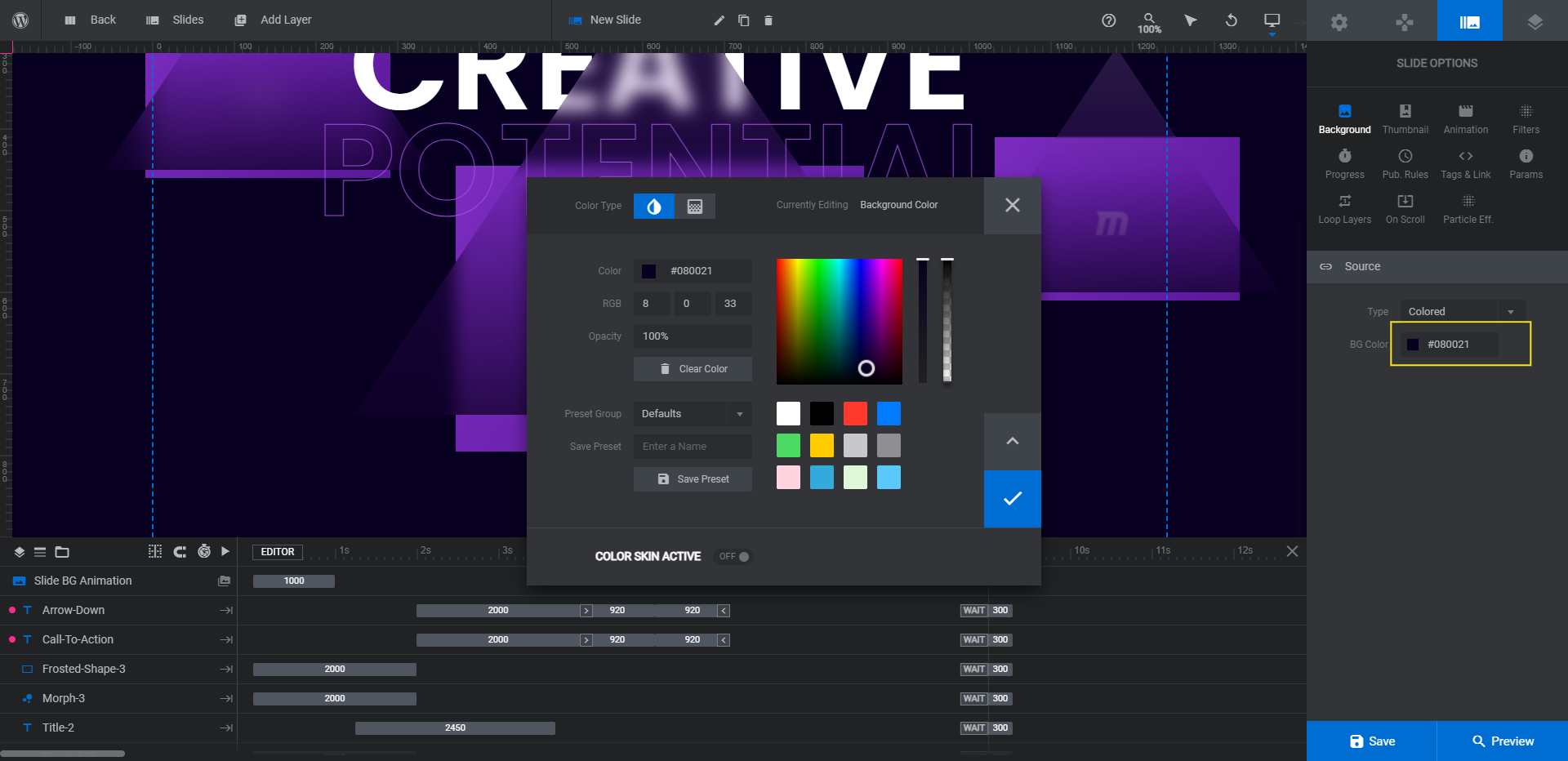Select the pointer selection tool
The image size is (1568, 761).
(1190, 20)
